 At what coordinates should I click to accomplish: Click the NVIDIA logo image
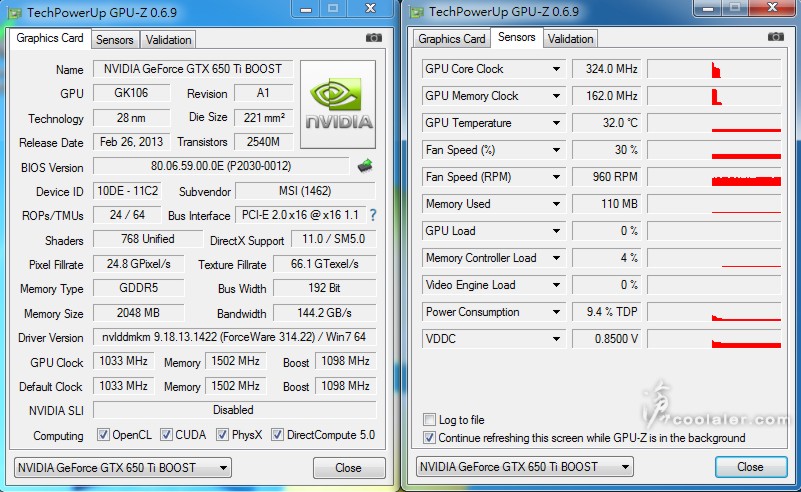coord(338,104)
